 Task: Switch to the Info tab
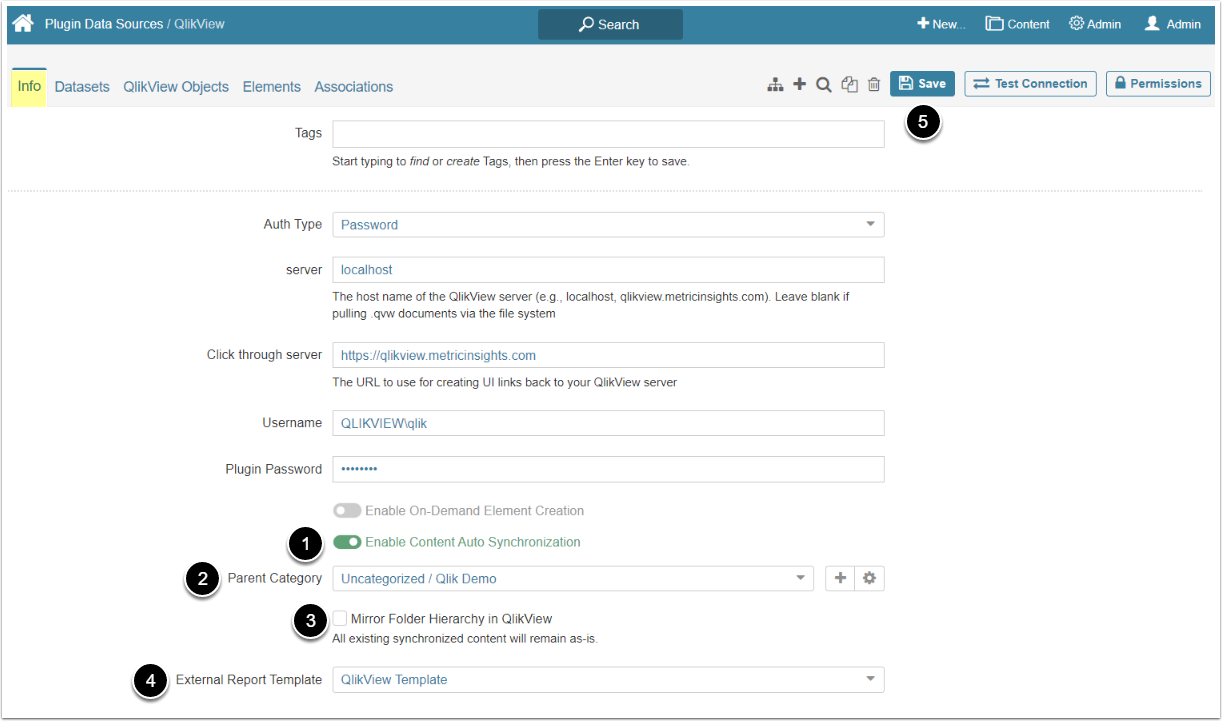pos(29,87)
